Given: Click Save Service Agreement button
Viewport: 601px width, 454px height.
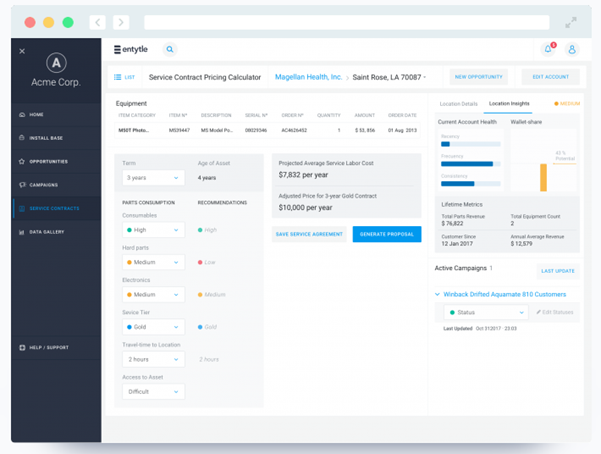Looking at the screenshot, I should pyautogui.click(x=309, y=234).
